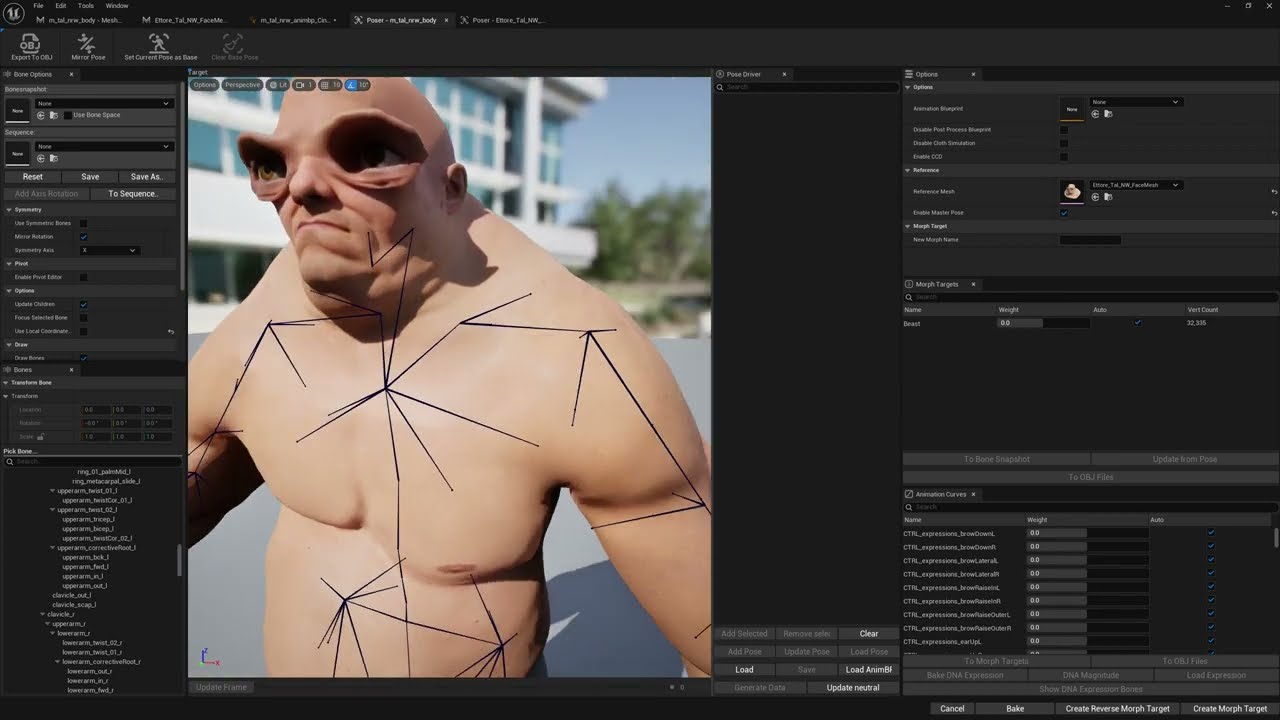Collapse upperarm_correctiveRoot_l tree node

click(x=54, y=548)
